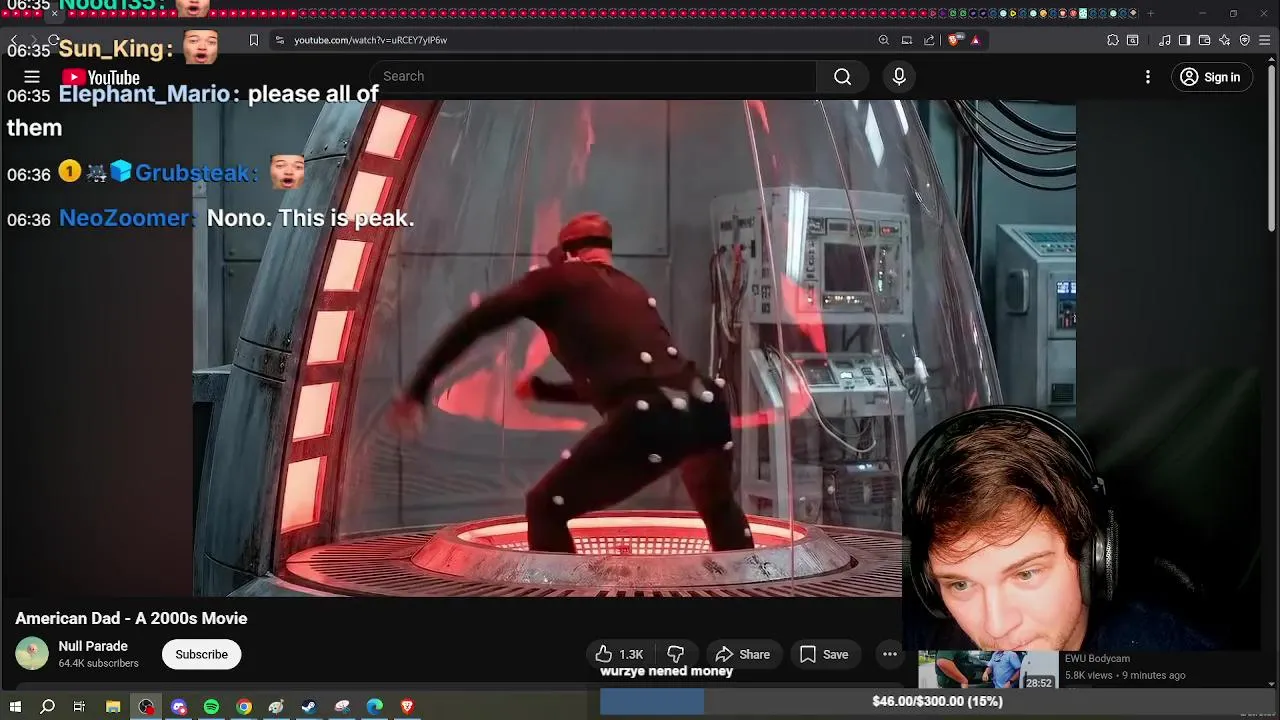The height and width of the screenshot is (720, 1280).
Task: Open Spotify from the taskbar
Action: point(211,707)
